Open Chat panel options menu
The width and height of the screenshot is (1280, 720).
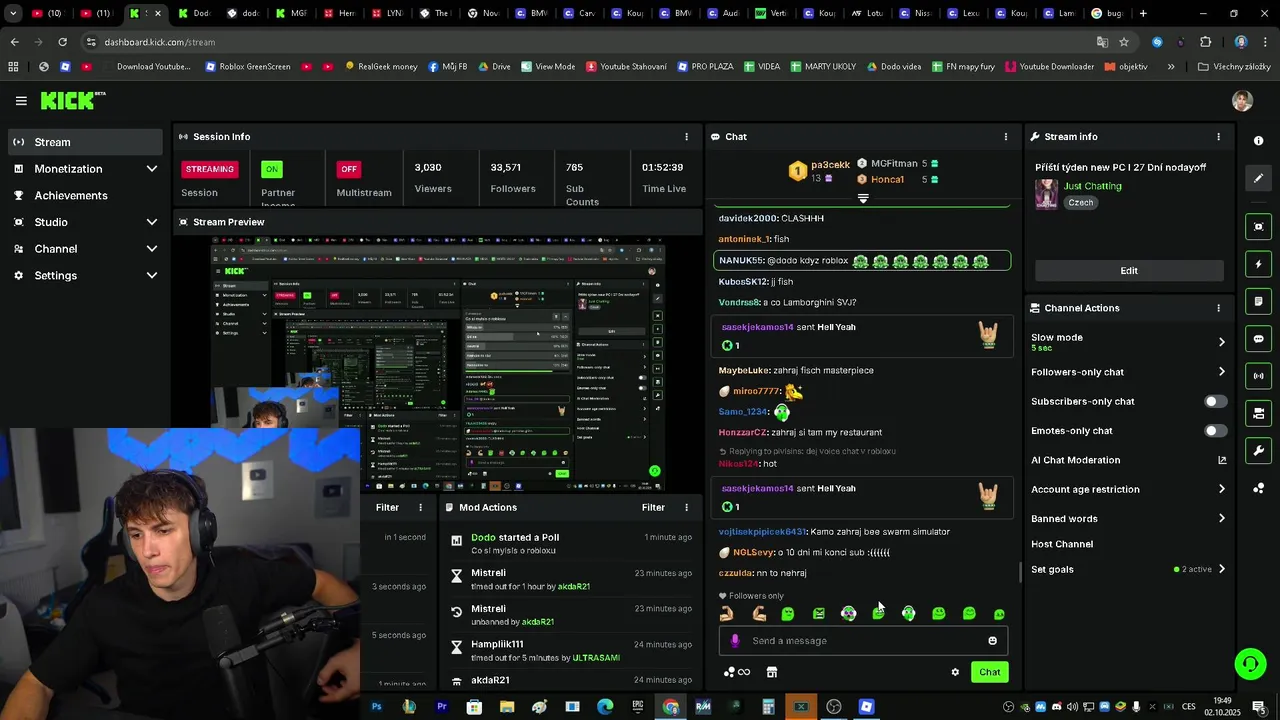tap(1006, 137)
